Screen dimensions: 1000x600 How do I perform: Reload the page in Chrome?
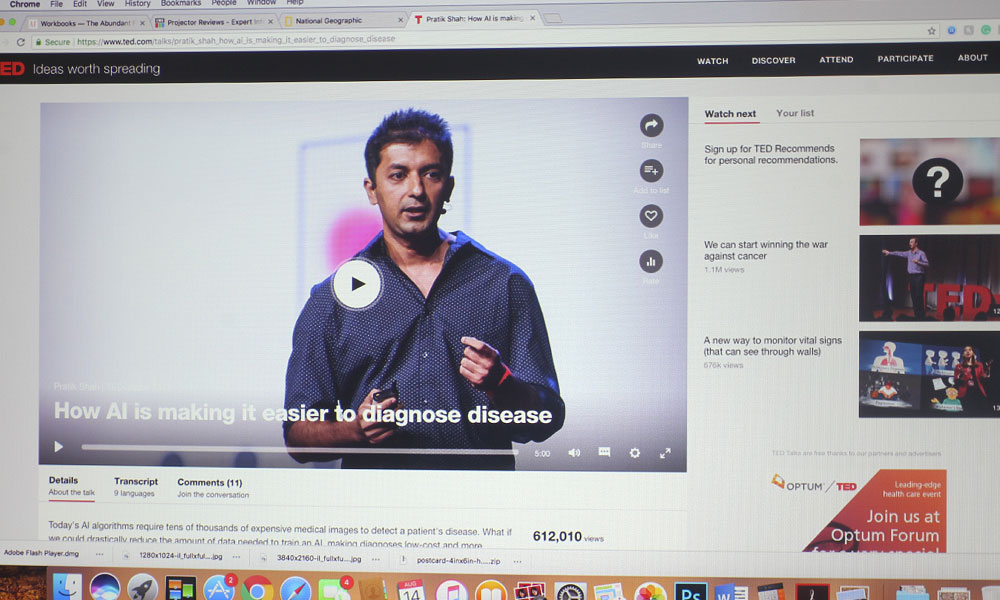point(21,42)
